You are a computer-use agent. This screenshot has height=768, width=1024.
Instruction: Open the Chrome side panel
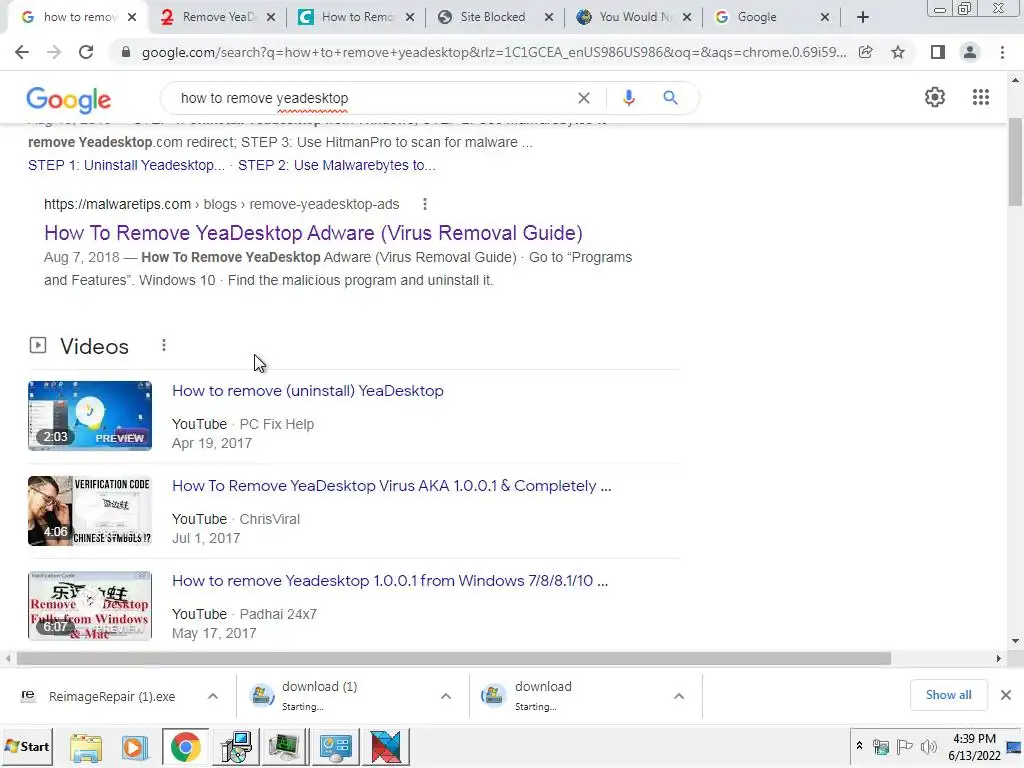pyautogui.click(x=938, y=52)
